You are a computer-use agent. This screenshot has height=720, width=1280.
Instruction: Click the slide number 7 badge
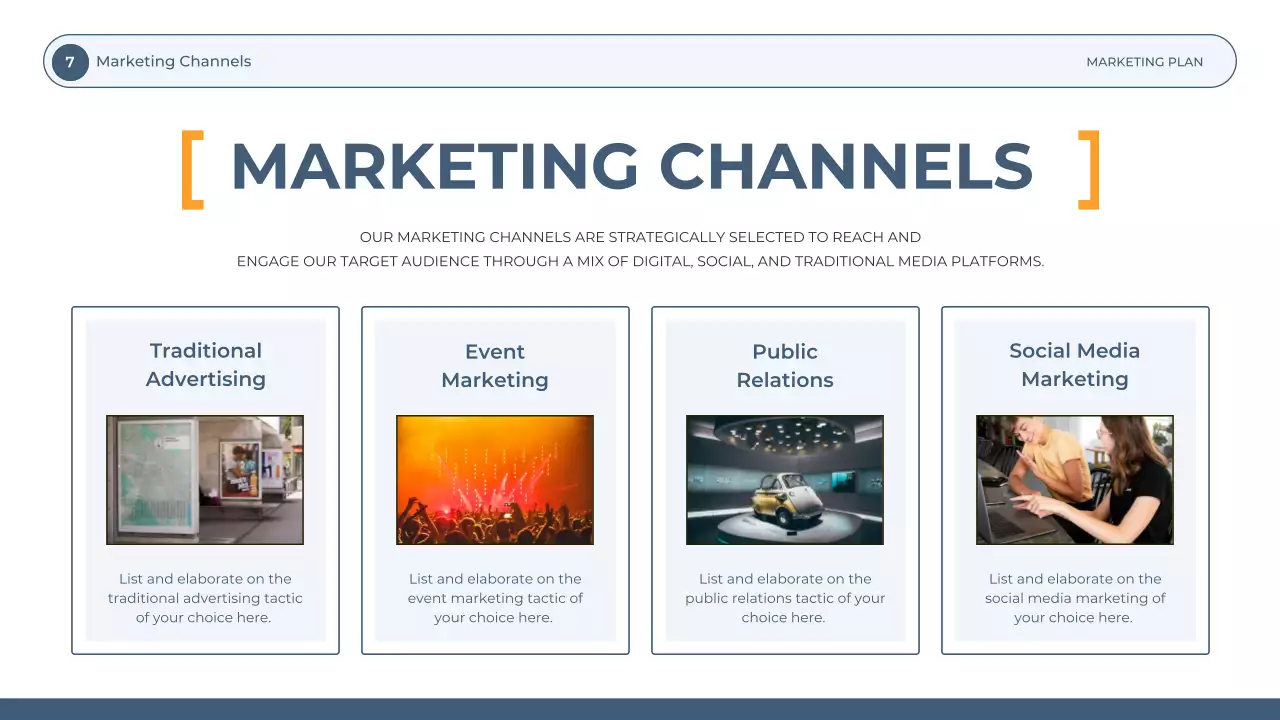tap(70, 61)
